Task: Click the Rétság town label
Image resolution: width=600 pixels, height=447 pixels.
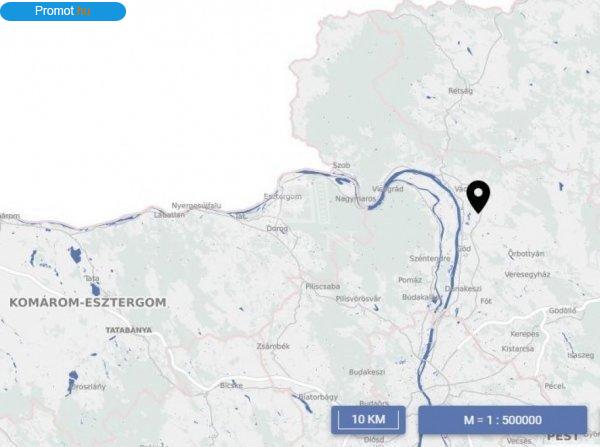Action: pos(461,91)
